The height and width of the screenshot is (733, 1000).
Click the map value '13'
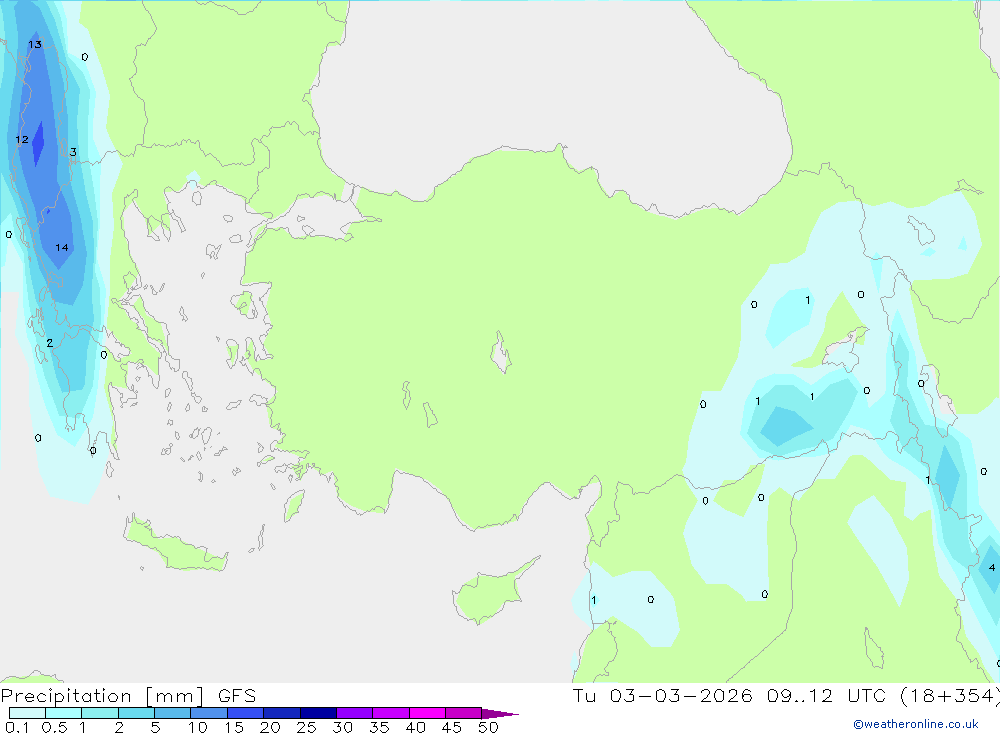35,44
